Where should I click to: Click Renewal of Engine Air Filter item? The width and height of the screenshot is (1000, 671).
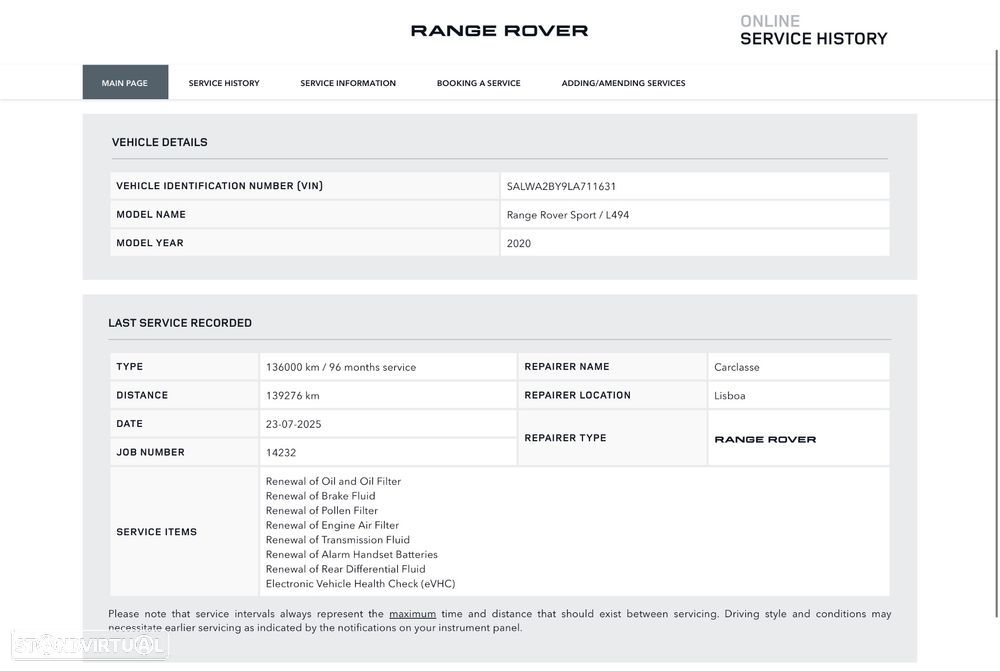pos(332,526)
